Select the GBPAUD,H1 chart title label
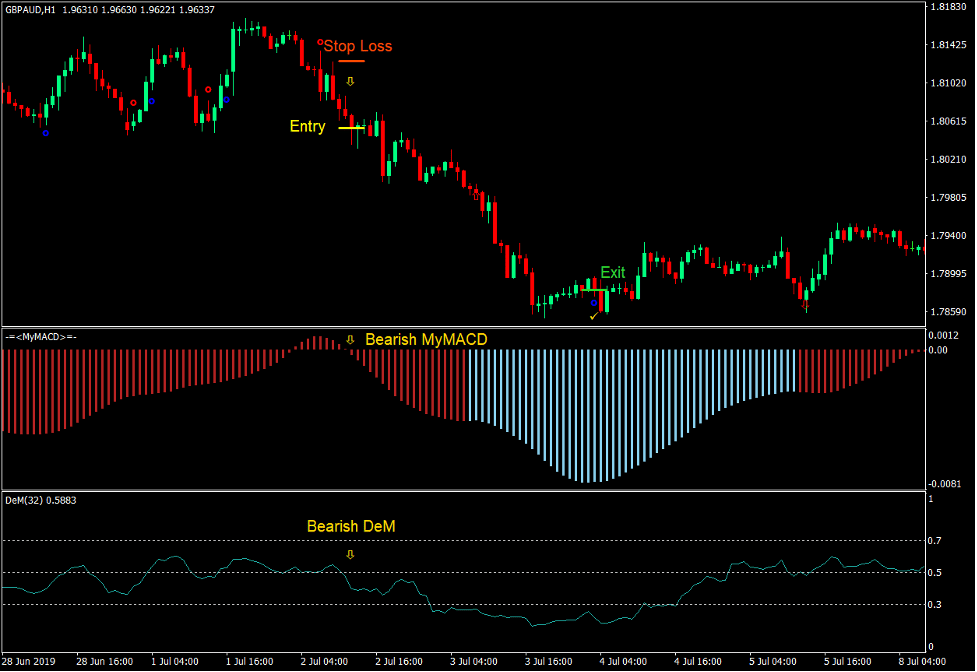Screen dimensions: 977x672 30,8
